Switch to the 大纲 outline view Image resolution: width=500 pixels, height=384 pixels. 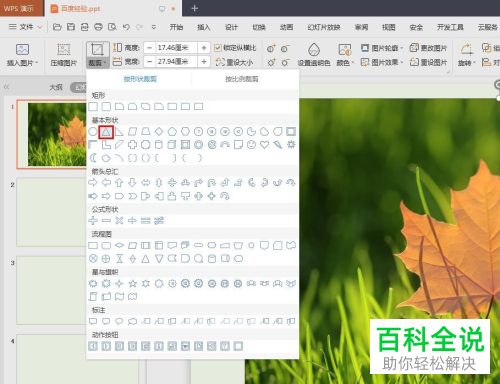click(x=56, y=87)
